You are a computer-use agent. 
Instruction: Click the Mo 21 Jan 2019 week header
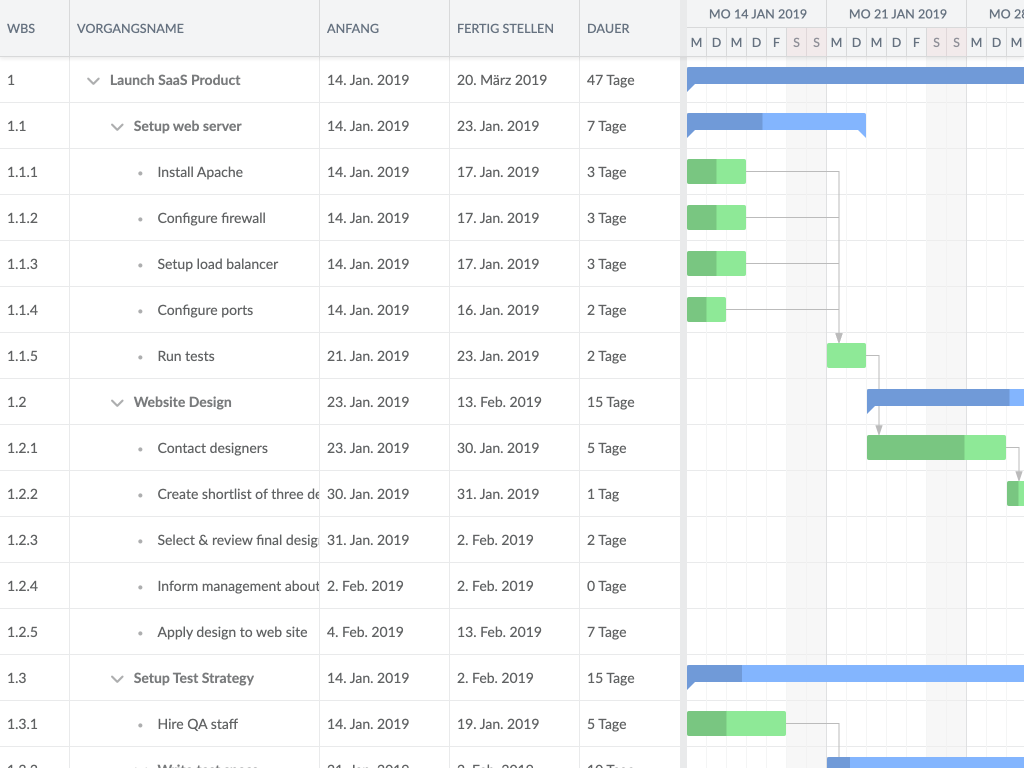[897, 14]
